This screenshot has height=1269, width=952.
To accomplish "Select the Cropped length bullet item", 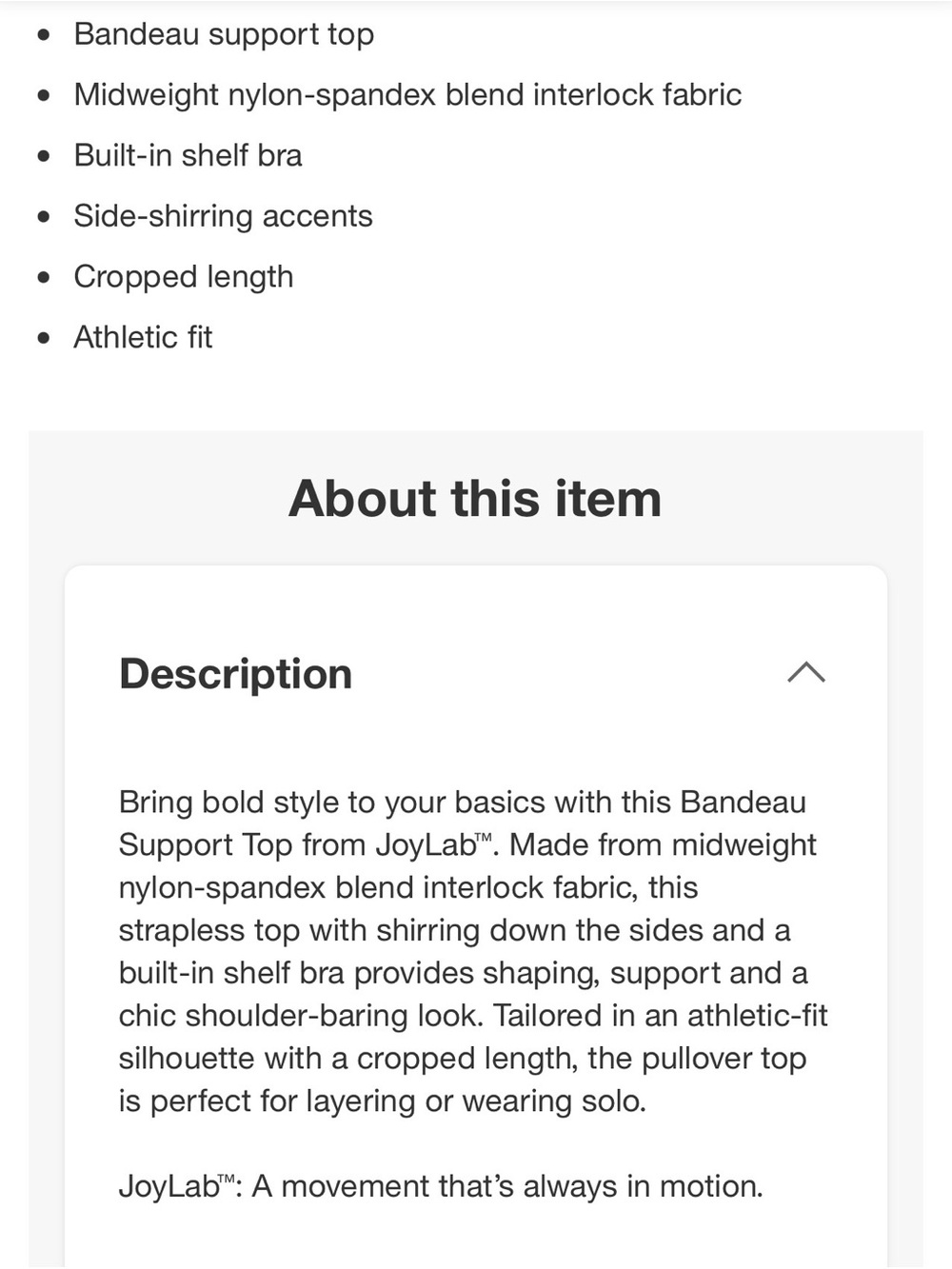I will tap(184, 277).
